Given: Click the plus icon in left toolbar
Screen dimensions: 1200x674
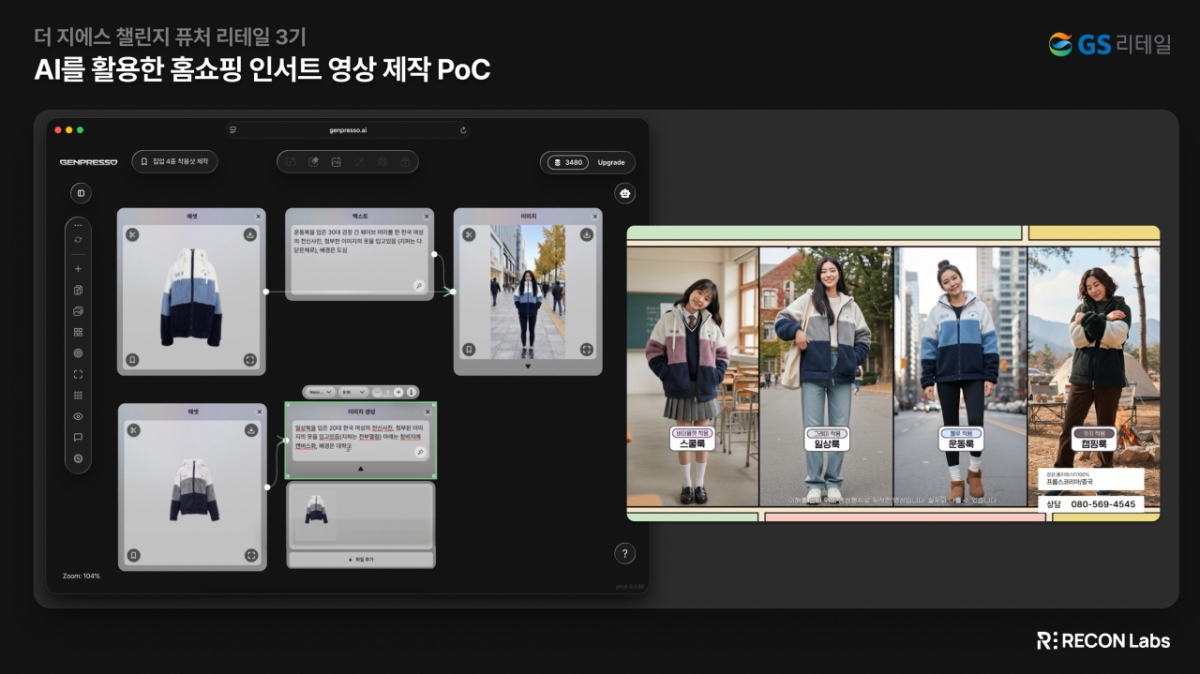Looking at the screenshot, I should (x=78, y=269).
